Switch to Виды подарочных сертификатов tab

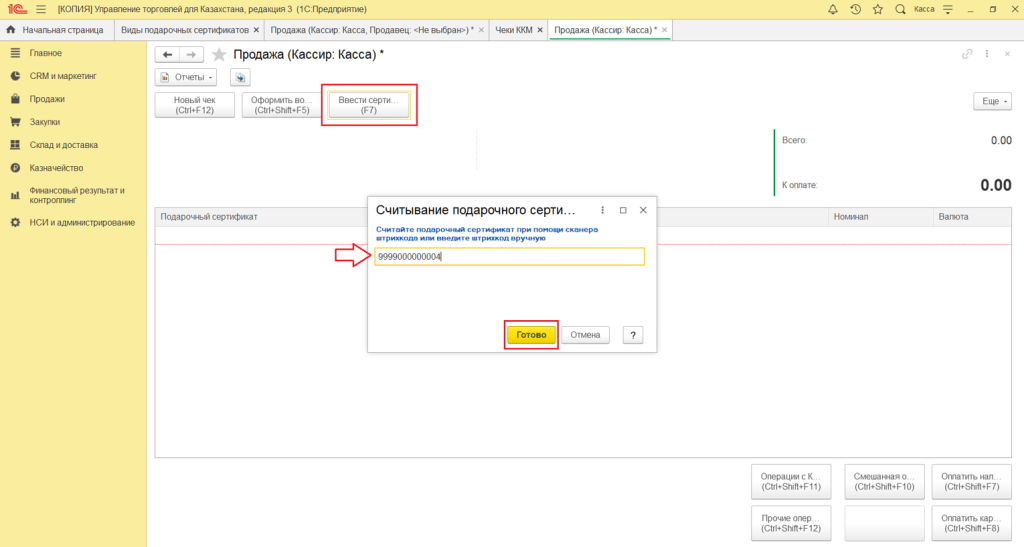pos(185,30)
